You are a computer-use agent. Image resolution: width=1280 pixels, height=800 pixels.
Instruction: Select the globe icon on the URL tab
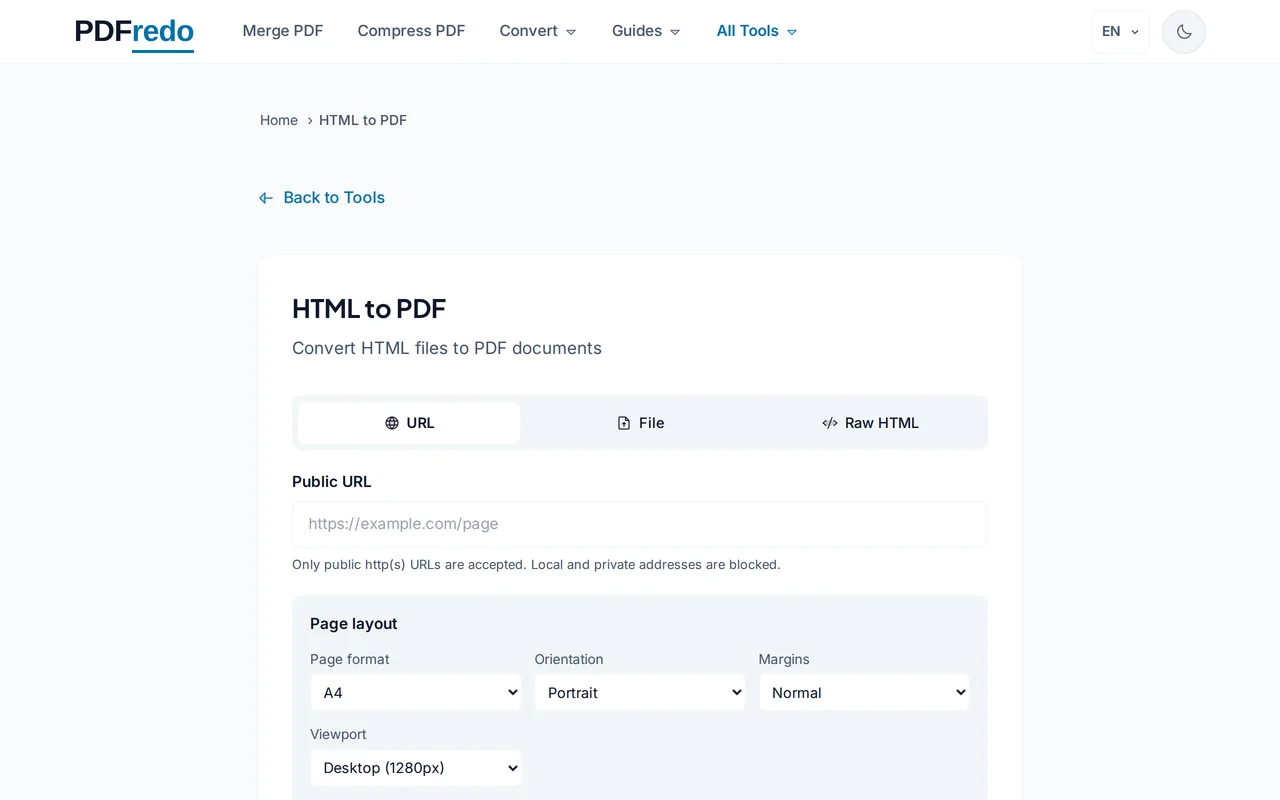[x=391, y=422]
